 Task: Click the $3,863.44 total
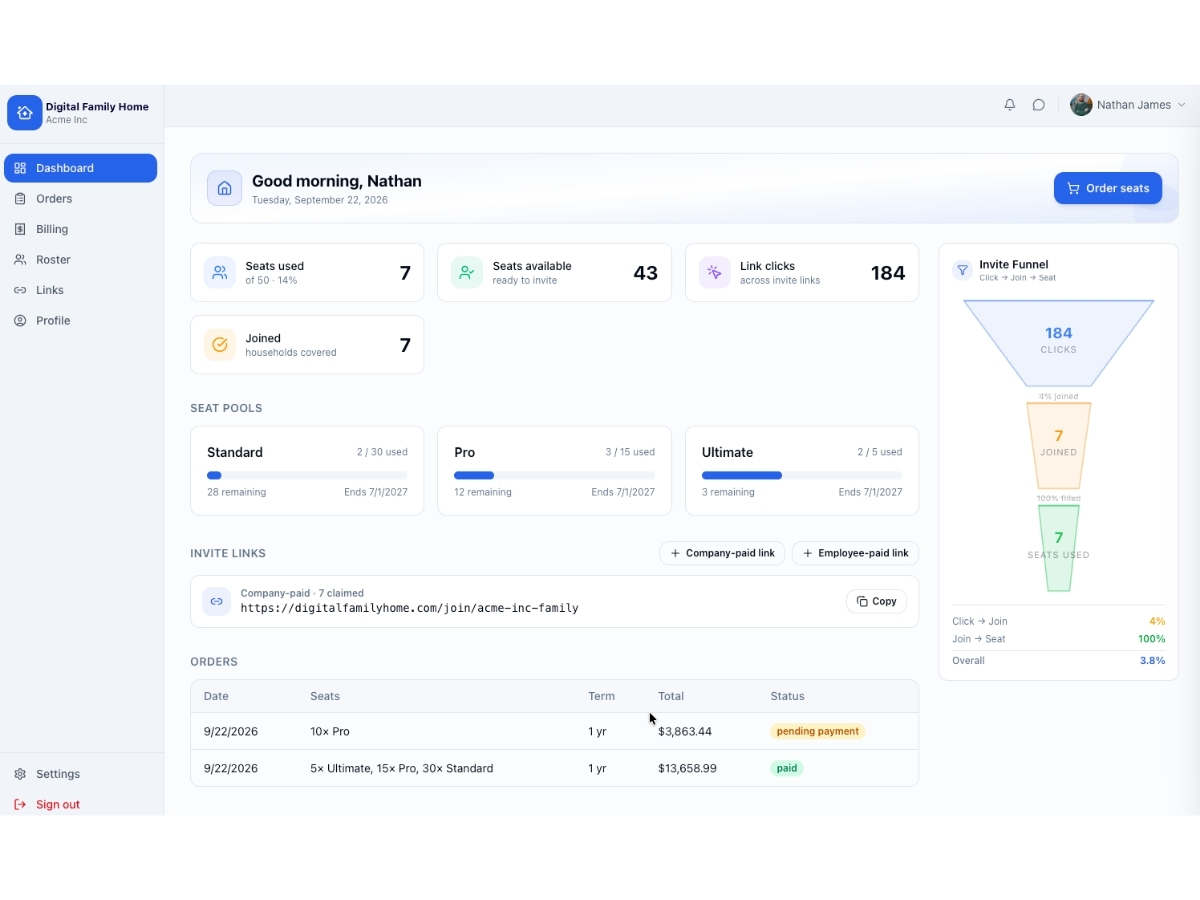685,731
